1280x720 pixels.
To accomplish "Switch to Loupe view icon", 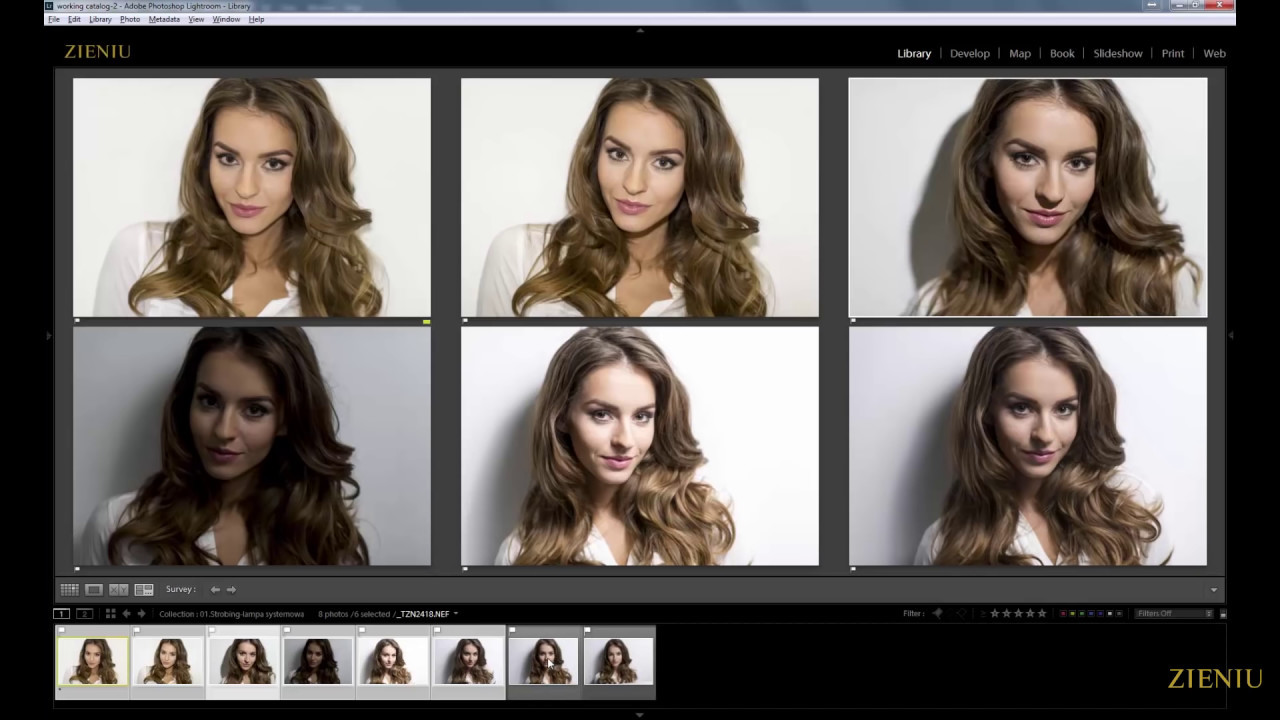I will 94,590.
